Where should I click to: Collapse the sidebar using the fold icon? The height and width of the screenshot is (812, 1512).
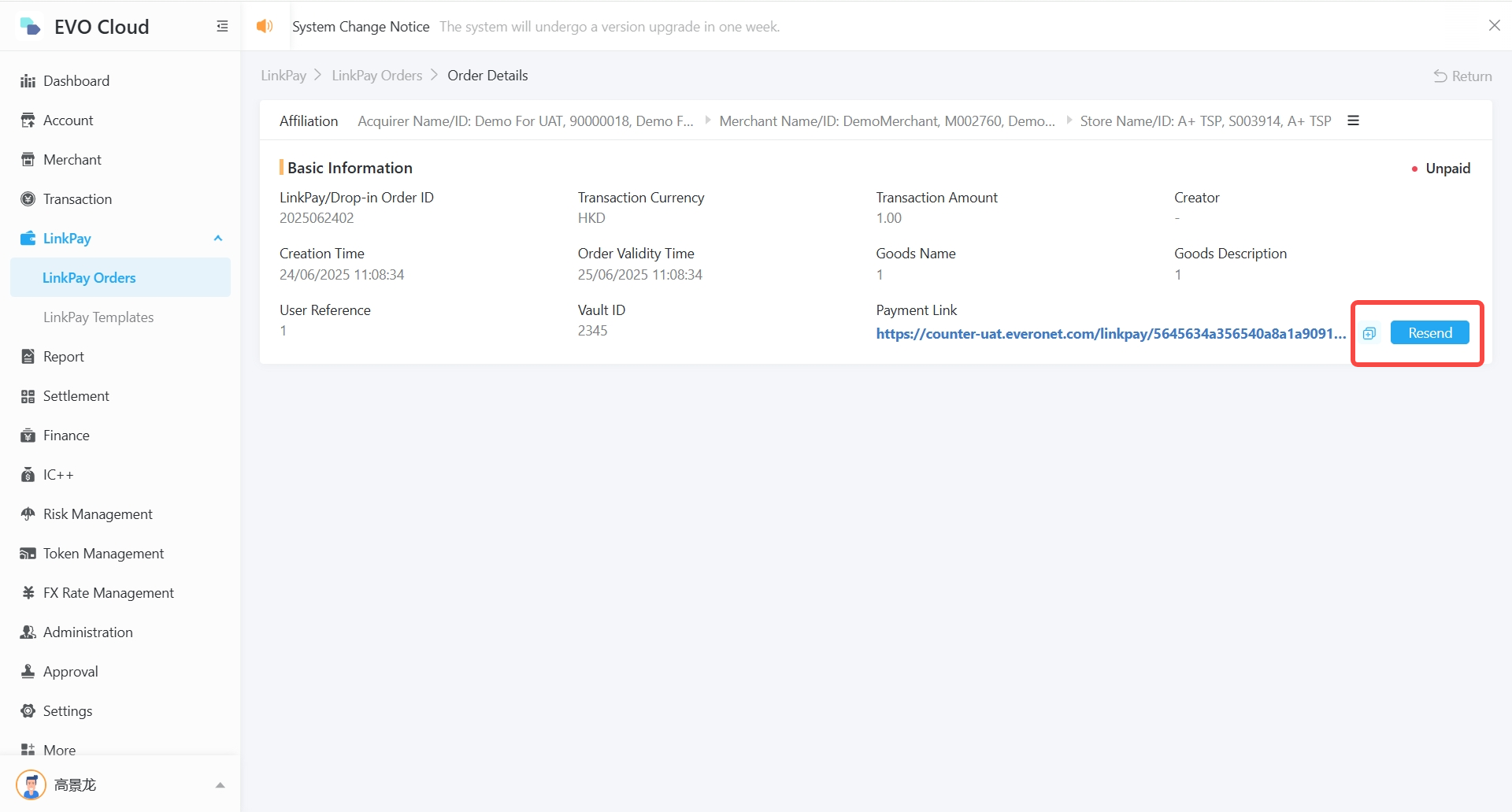222,27
